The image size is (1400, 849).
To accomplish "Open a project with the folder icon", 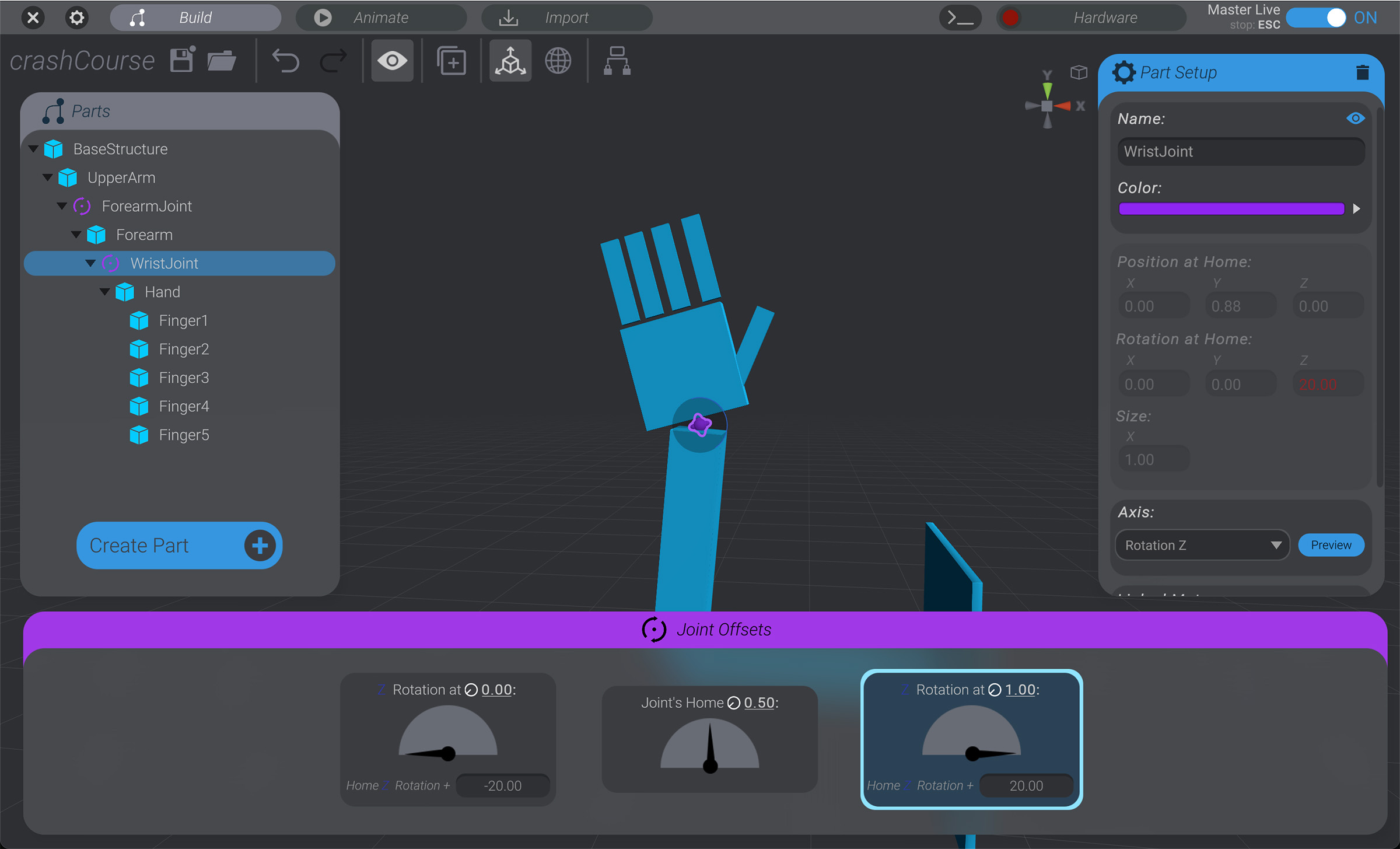I will [x=222, y=60].
